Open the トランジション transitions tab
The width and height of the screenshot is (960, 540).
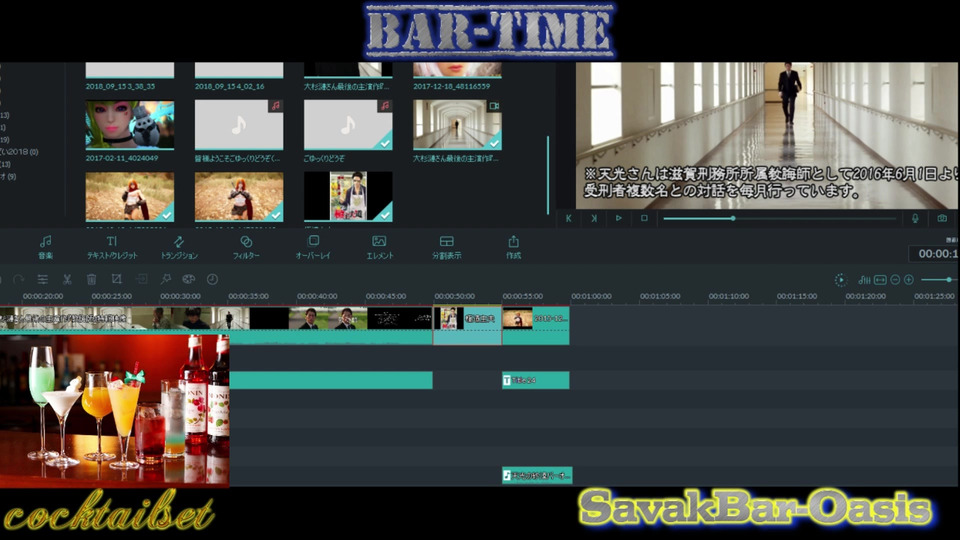179,247
